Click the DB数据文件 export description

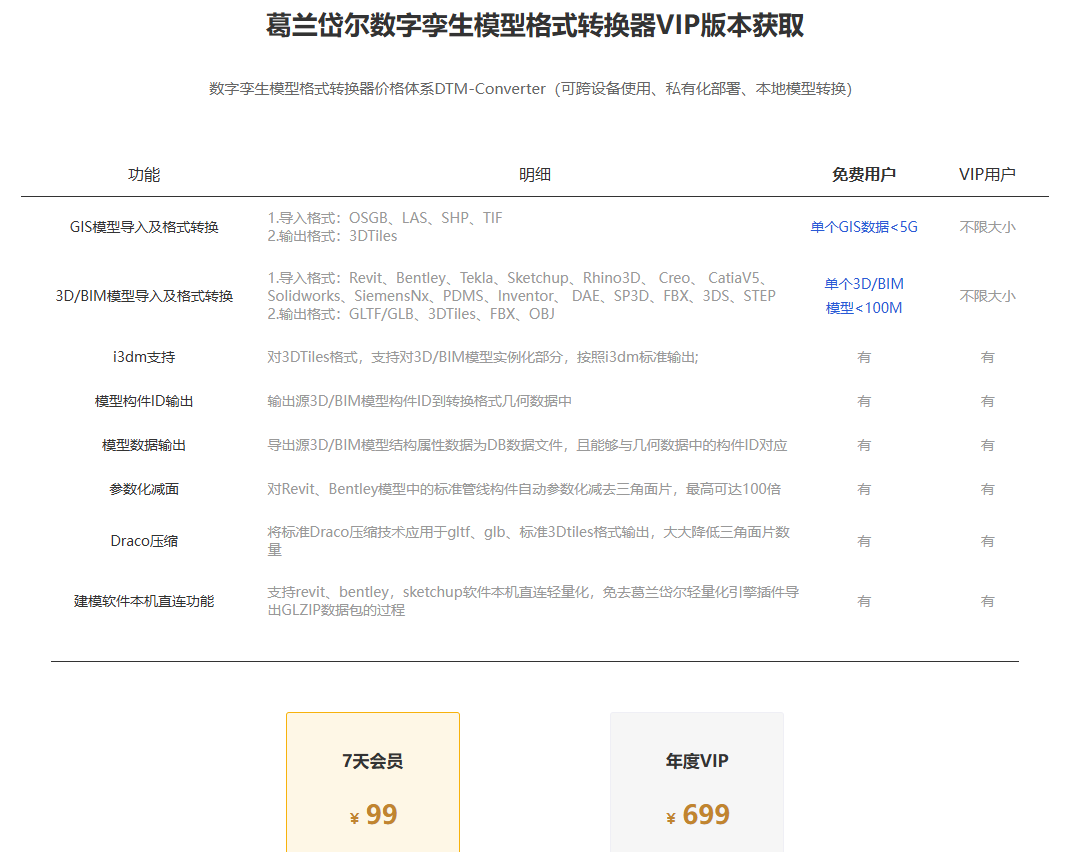(527, 445)
